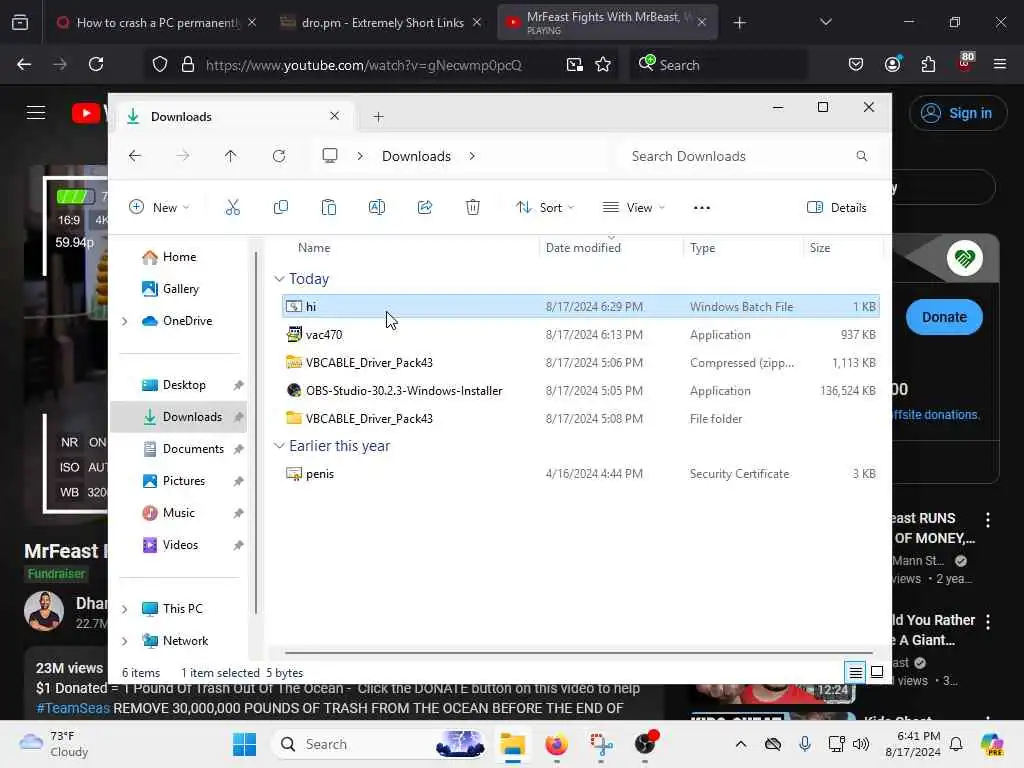1024x768 pixels.
Task: Add a new File Explorer tab
Action: [x=378, y=117]
